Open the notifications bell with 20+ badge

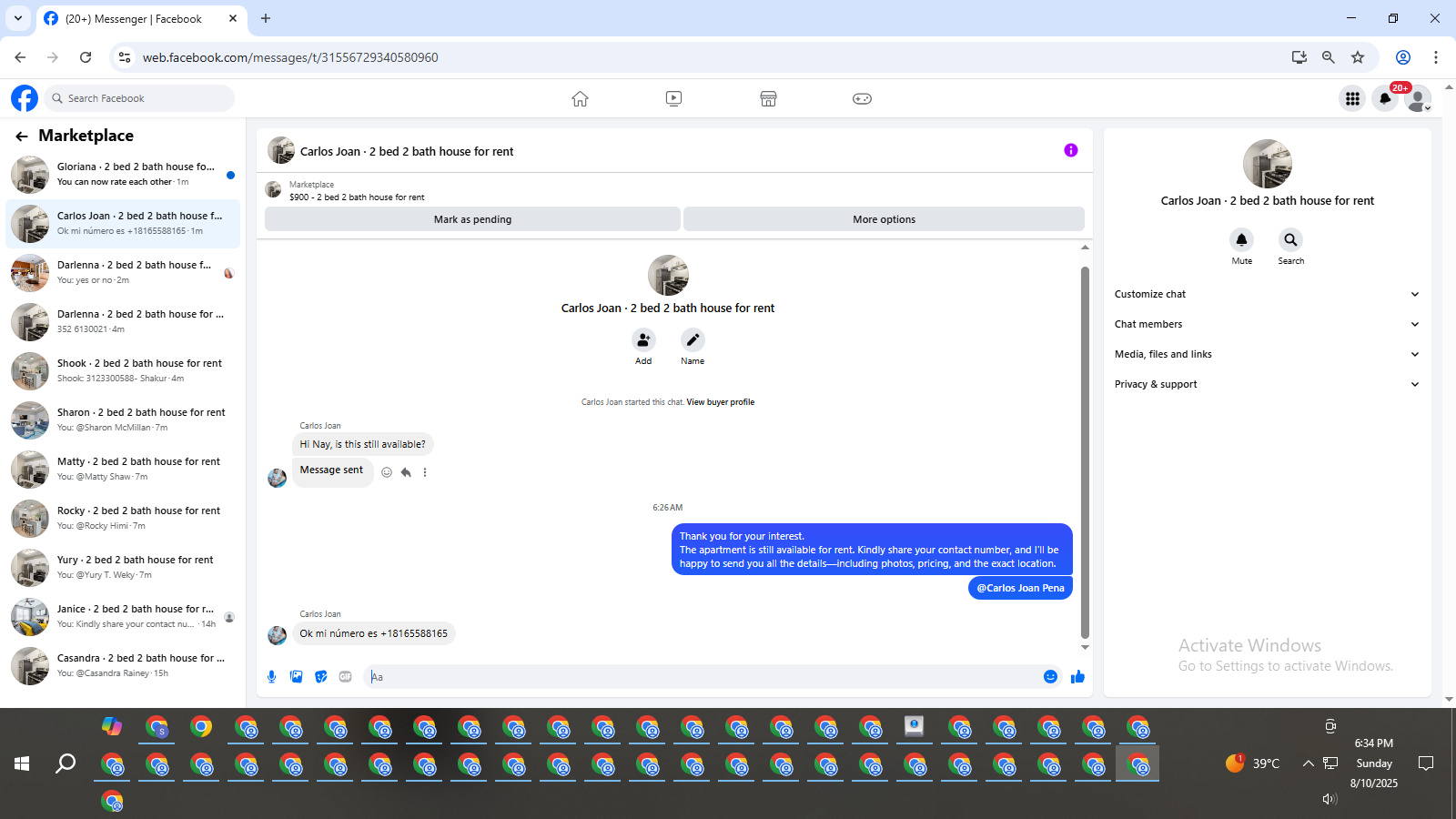tap(1385, 98)
